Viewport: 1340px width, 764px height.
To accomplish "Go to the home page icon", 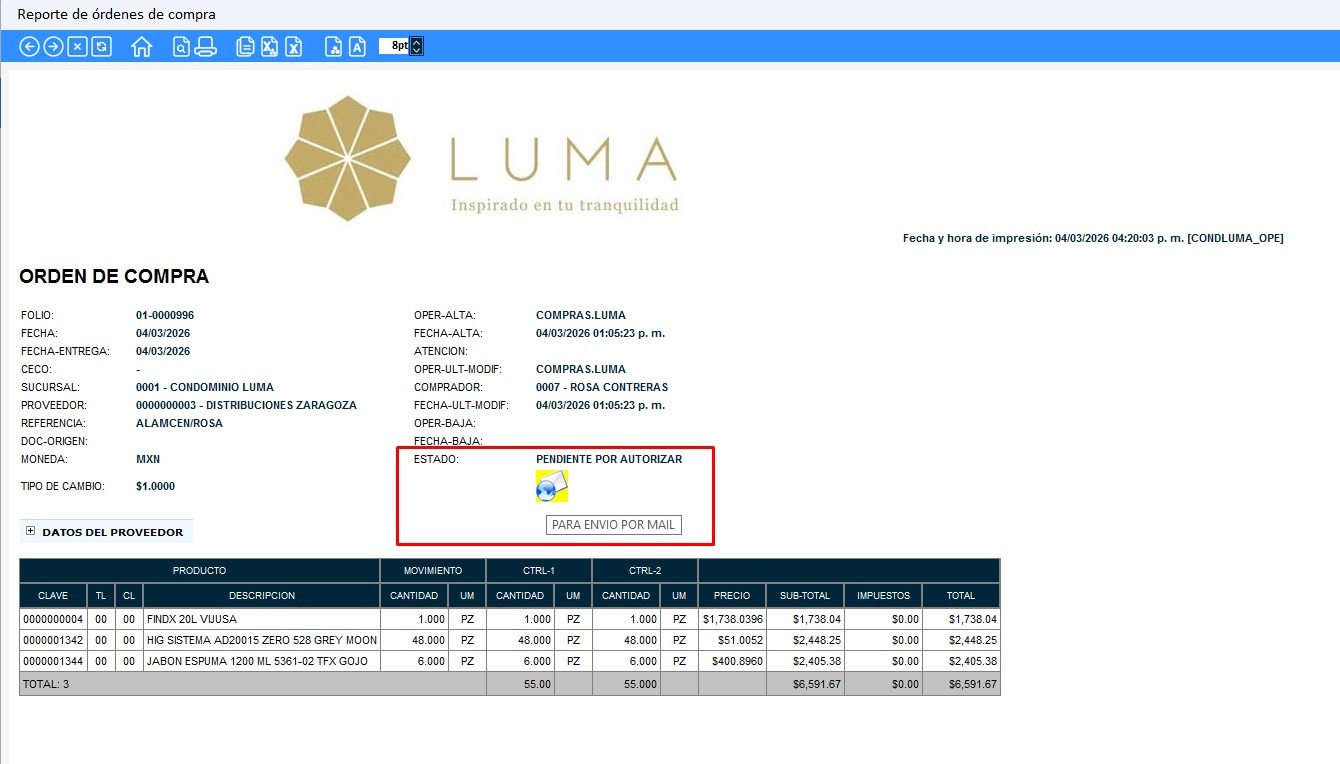I will [x=141, y=47].
